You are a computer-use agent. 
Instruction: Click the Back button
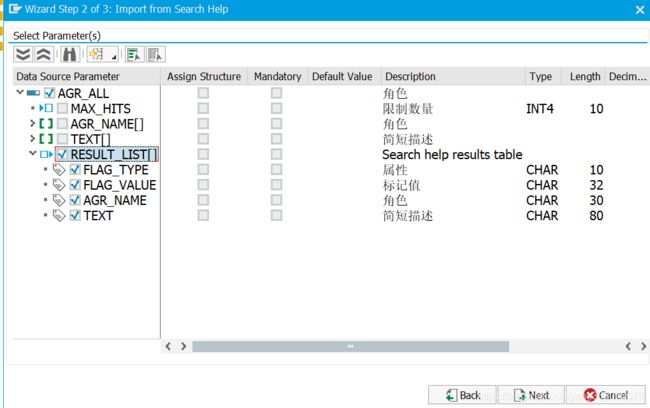462,395
